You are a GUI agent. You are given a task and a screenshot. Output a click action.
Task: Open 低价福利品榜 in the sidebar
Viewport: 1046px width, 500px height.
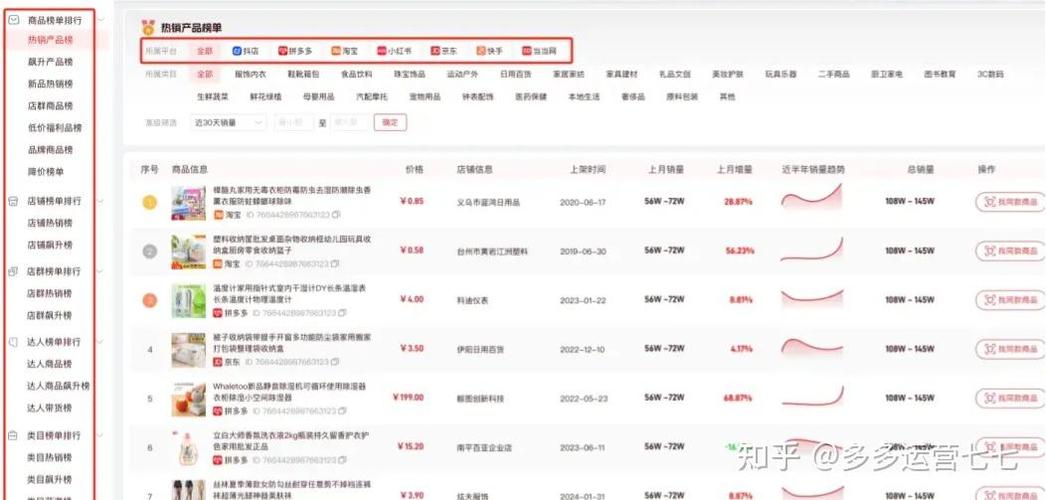(55, 128)
